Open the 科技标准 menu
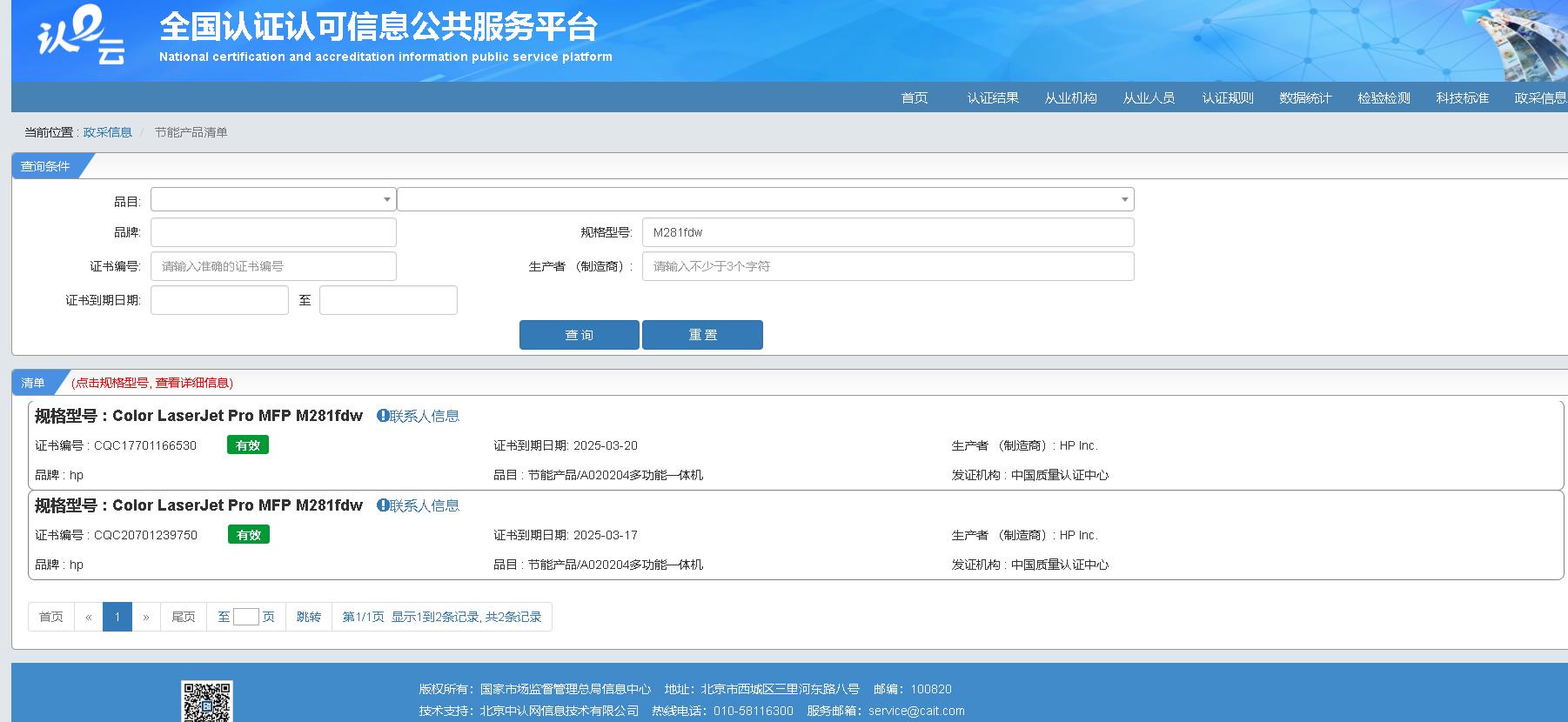 1463,97
